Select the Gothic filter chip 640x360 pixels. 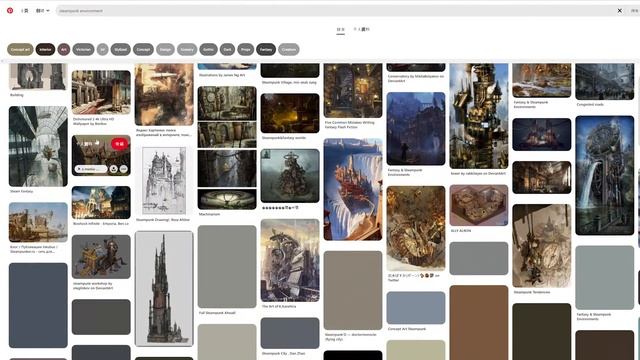[209, 49]
